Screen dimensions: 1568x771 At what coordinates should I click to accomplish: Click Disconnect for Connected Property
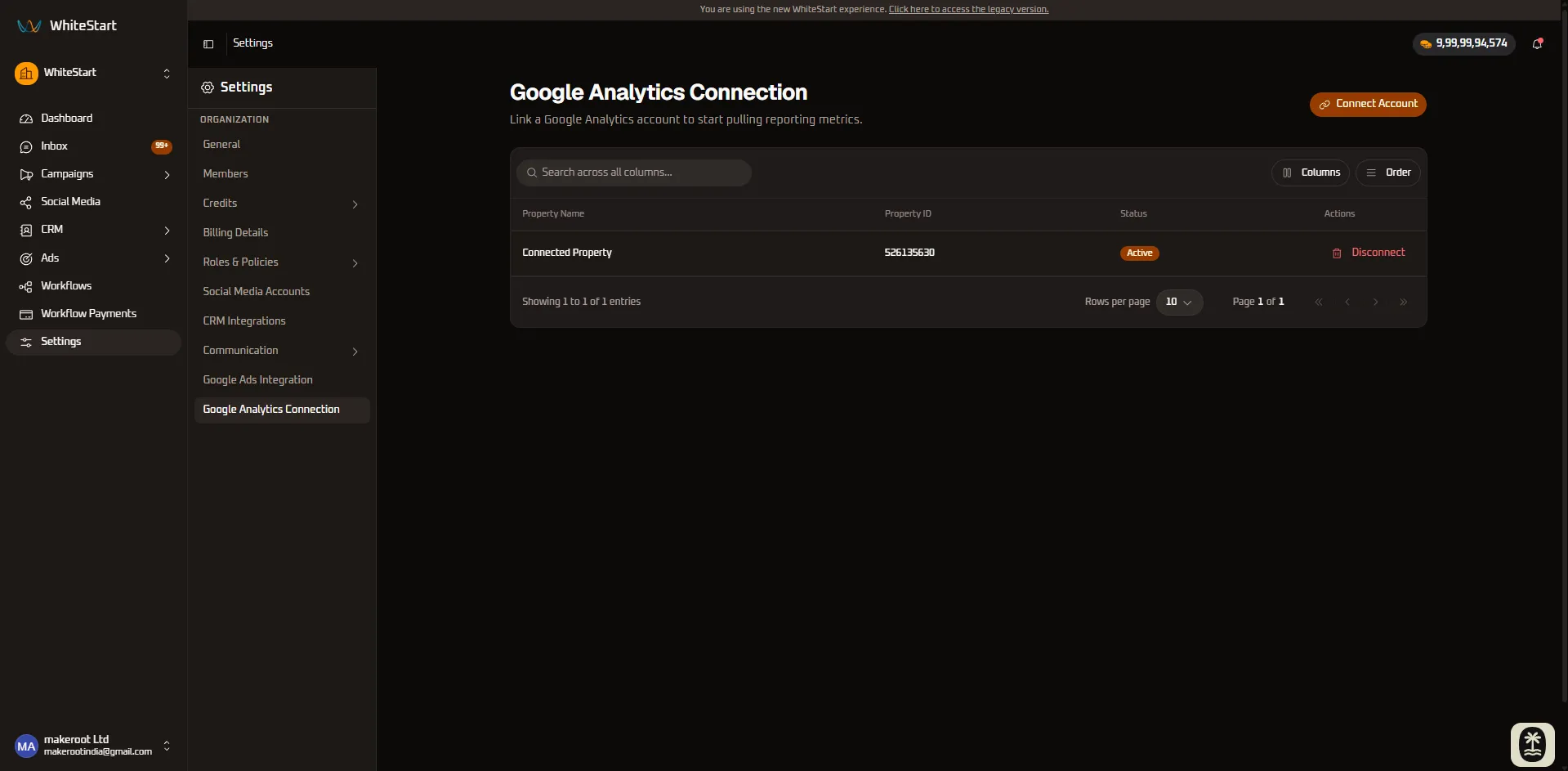[1369, 253]
